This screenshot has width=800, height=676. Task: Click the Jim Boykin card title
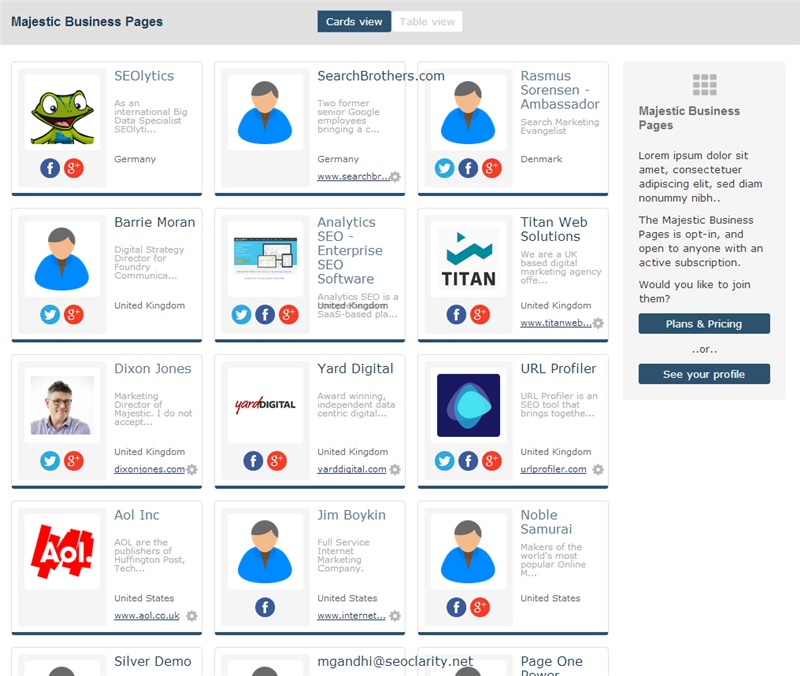(x=352, y=515)
